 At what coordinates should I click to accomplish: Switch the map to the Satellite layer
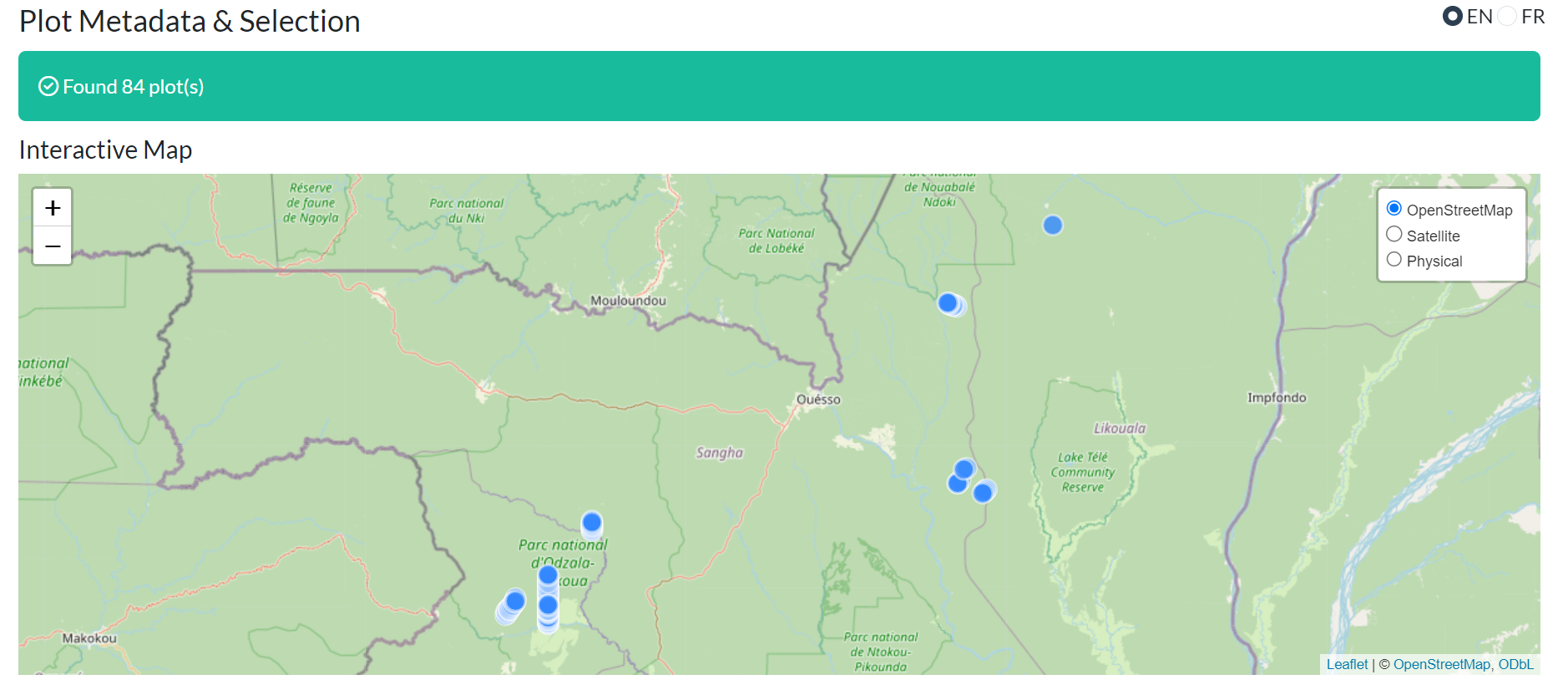1393,235
